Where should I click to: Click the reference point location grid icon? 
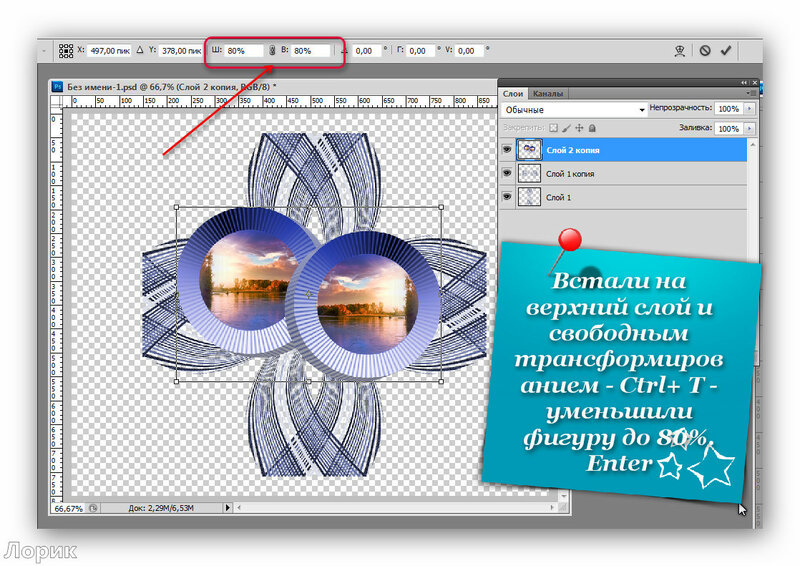point(66,51)
